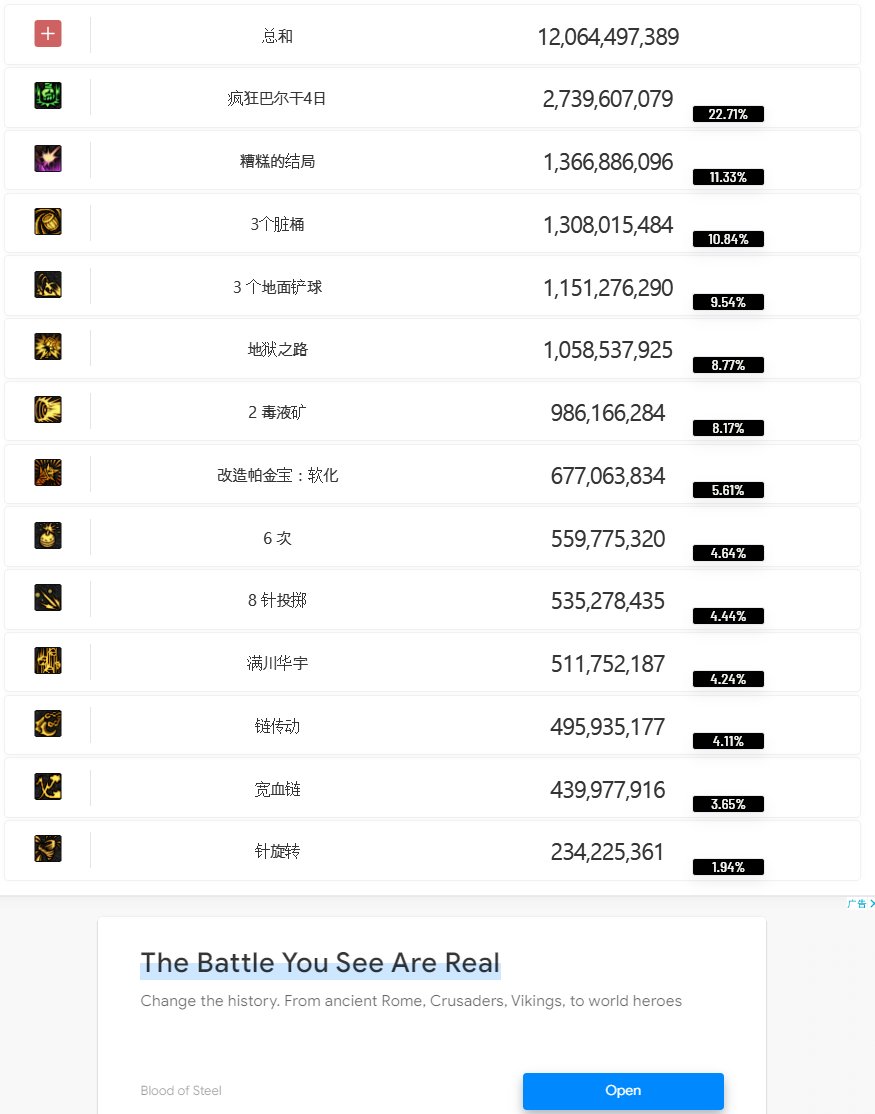The height and width of the screenshot is (1114, 875).
Task: Select the purple explosion icon for 糟糕的结局
Action: pyautogui.click(x=48, y=158)
